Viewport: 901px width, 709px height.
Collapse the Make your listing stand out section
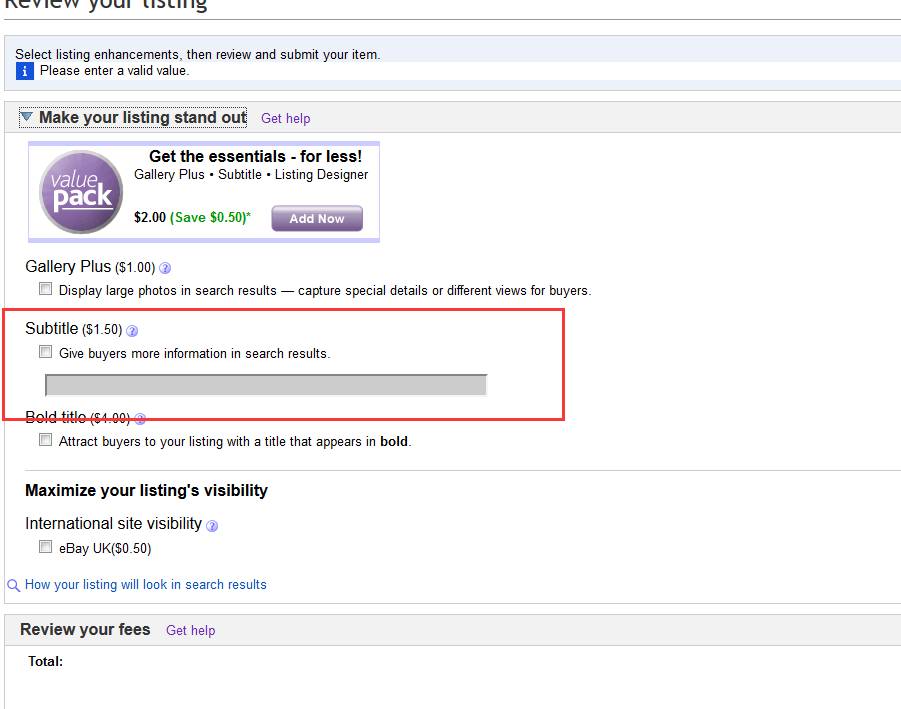coord(26,117)
